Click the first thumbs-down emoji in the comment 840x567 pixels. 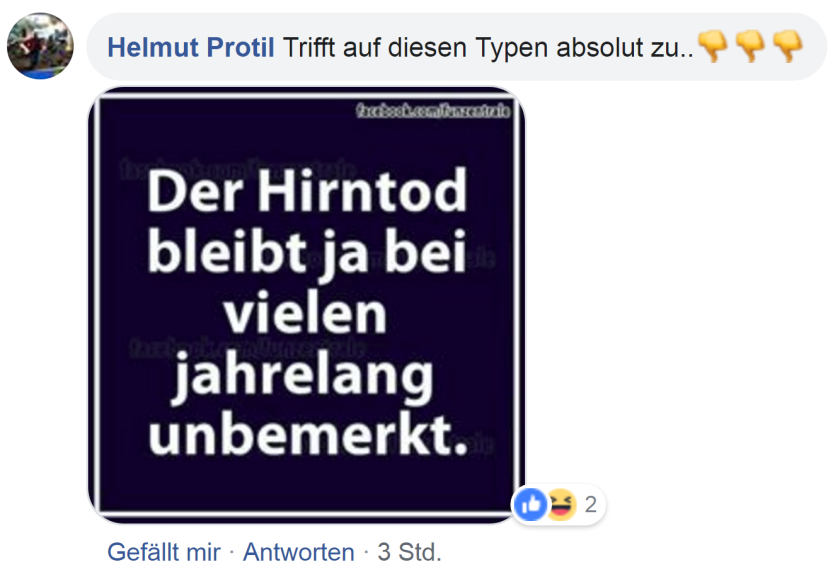[714, 46]
